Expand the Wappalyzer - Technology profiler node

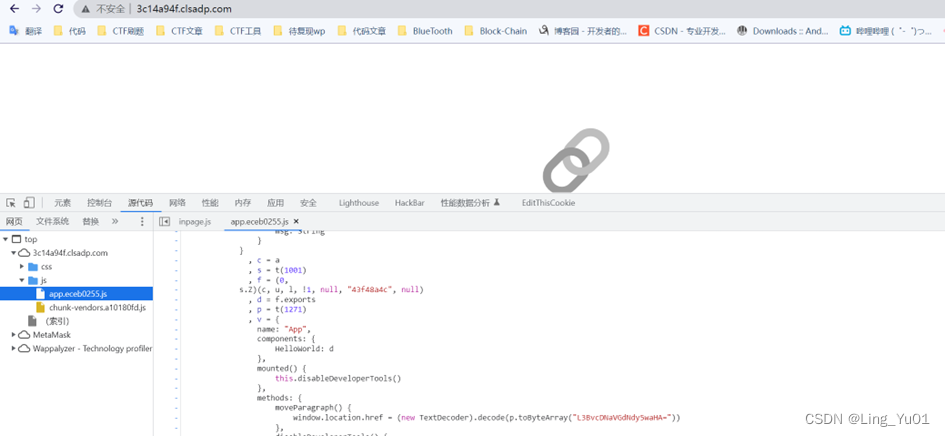(14, 349)
